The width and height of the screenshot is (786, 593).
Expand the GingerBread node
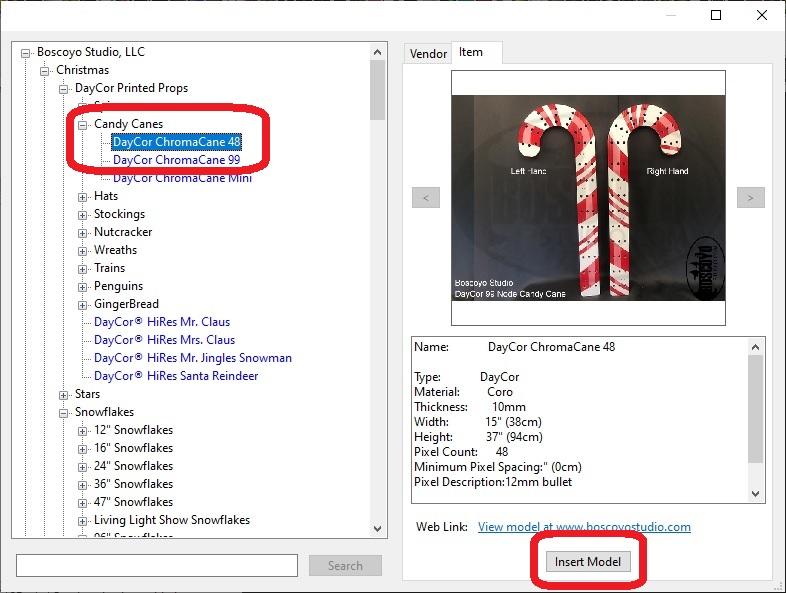[x=82, y=305]
